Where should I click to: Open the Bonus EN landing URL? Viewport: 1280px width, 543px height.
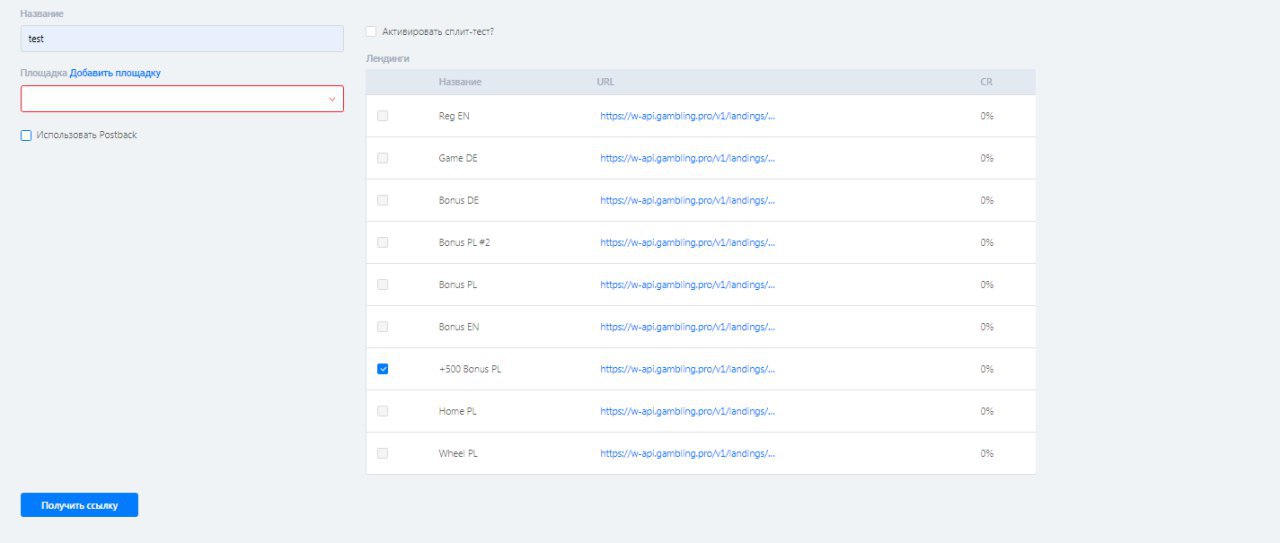tap(687, 327)
